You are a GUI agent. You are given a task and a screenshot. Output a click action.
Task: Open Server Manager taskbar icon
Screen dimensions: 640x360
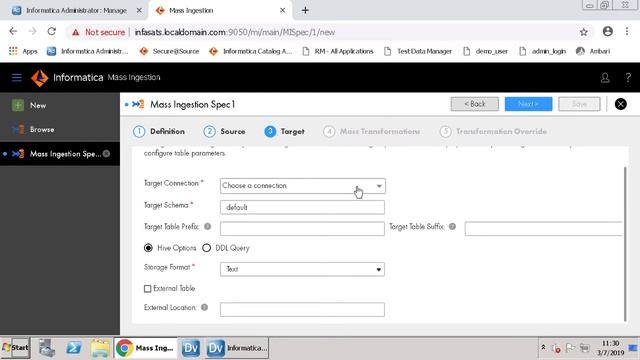click(47, 348)
